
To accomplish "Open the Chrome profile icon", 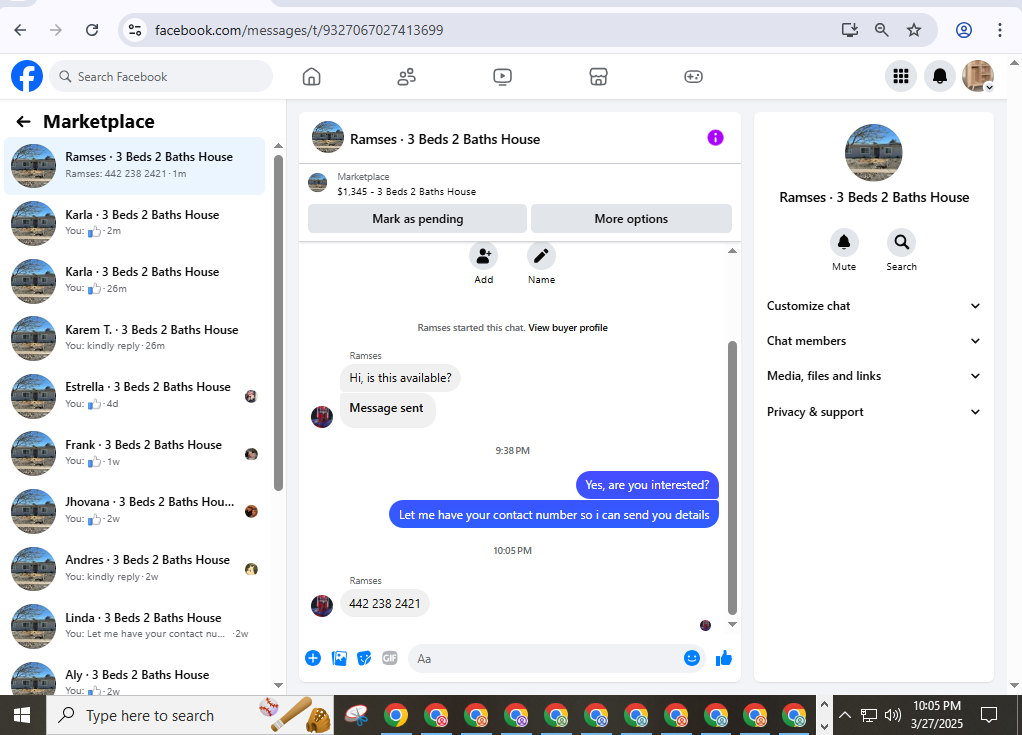I will (x=964, y=30).
